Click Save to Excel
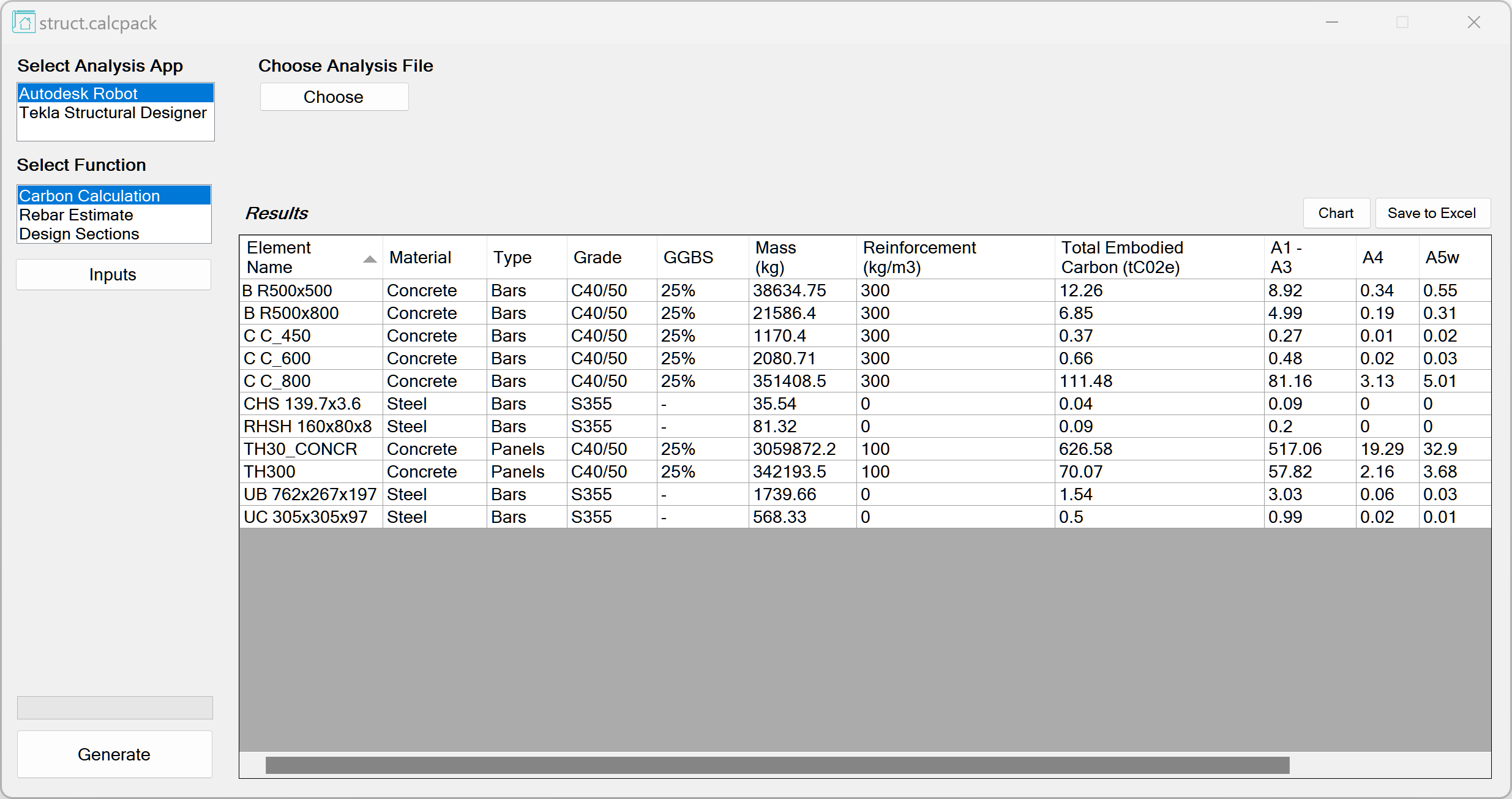Image resolution: width=1512 pixels, height=799 pixels. [1432, 213]
